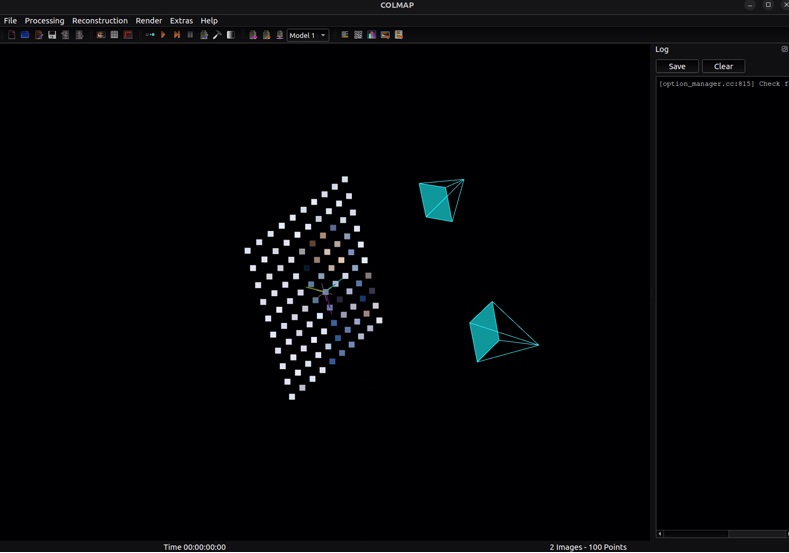Open the Extras menu

[181, 20]
